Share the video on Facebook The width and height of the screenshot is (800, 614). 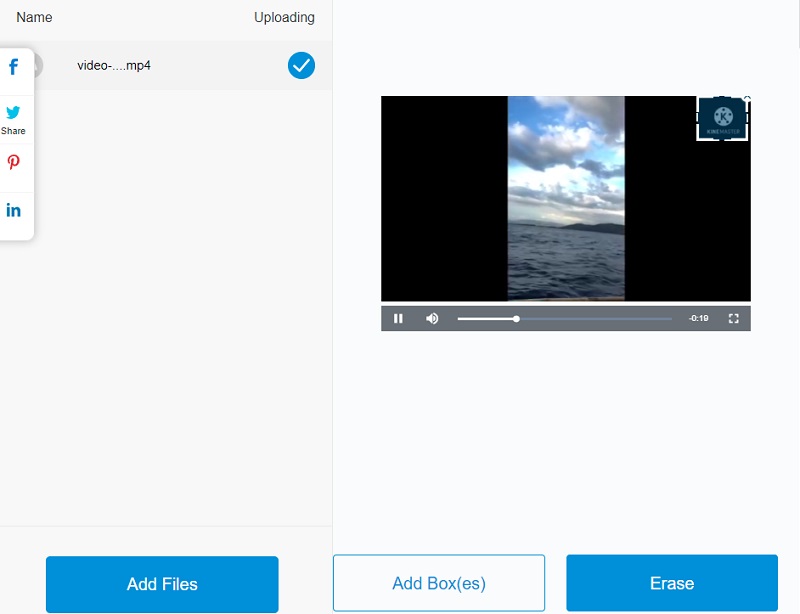click(x=14, y=68)
